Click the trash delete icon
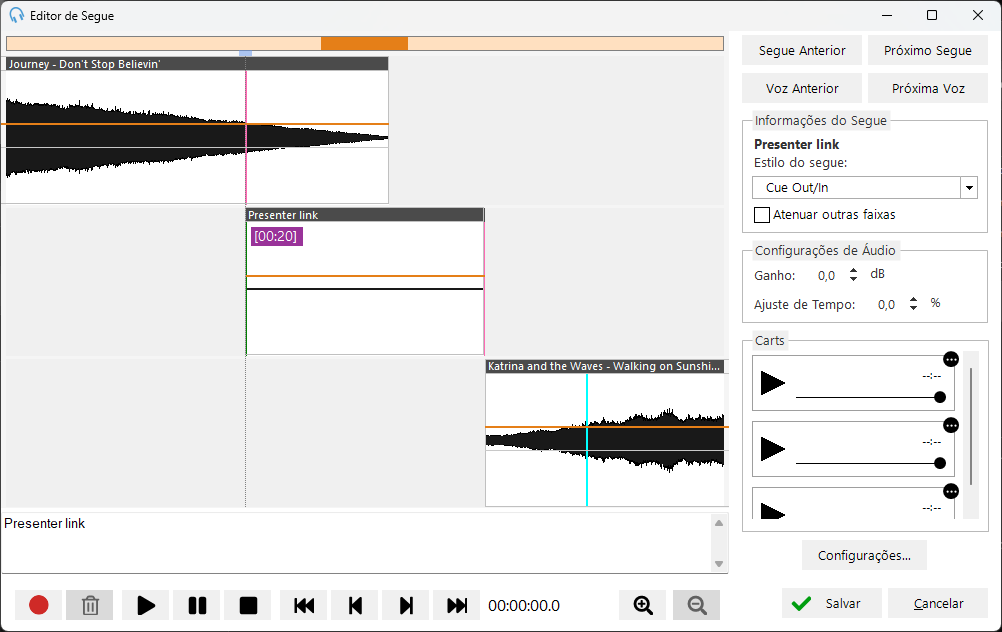Screen dimensions: 1002x632 pos(90,605)
